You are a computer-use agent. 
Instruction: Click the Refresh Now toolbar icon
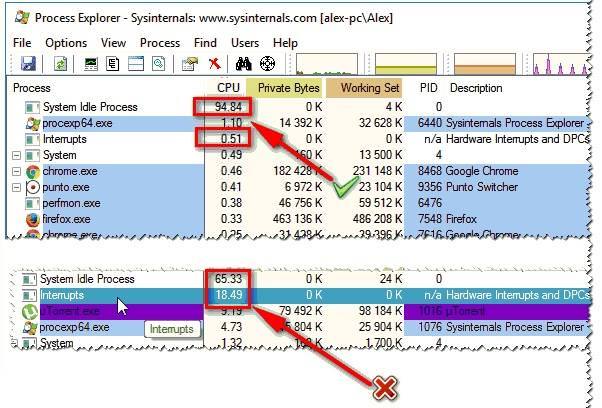click(60, 63)
